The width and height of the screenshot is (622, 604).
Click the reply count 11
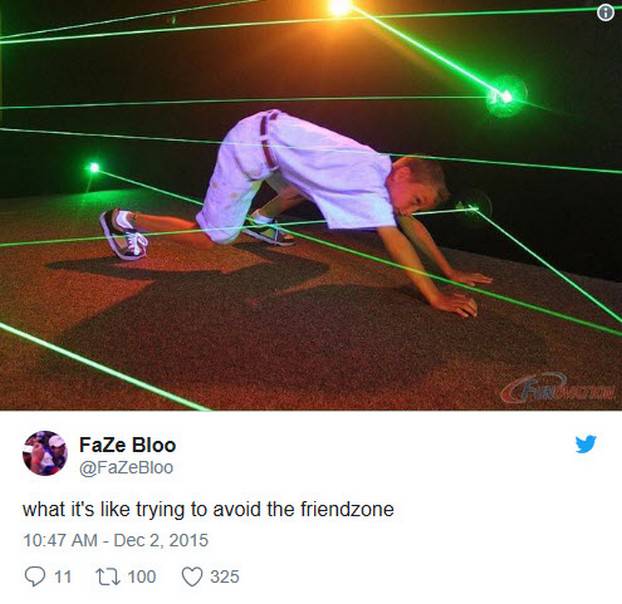tap(63, 577)
